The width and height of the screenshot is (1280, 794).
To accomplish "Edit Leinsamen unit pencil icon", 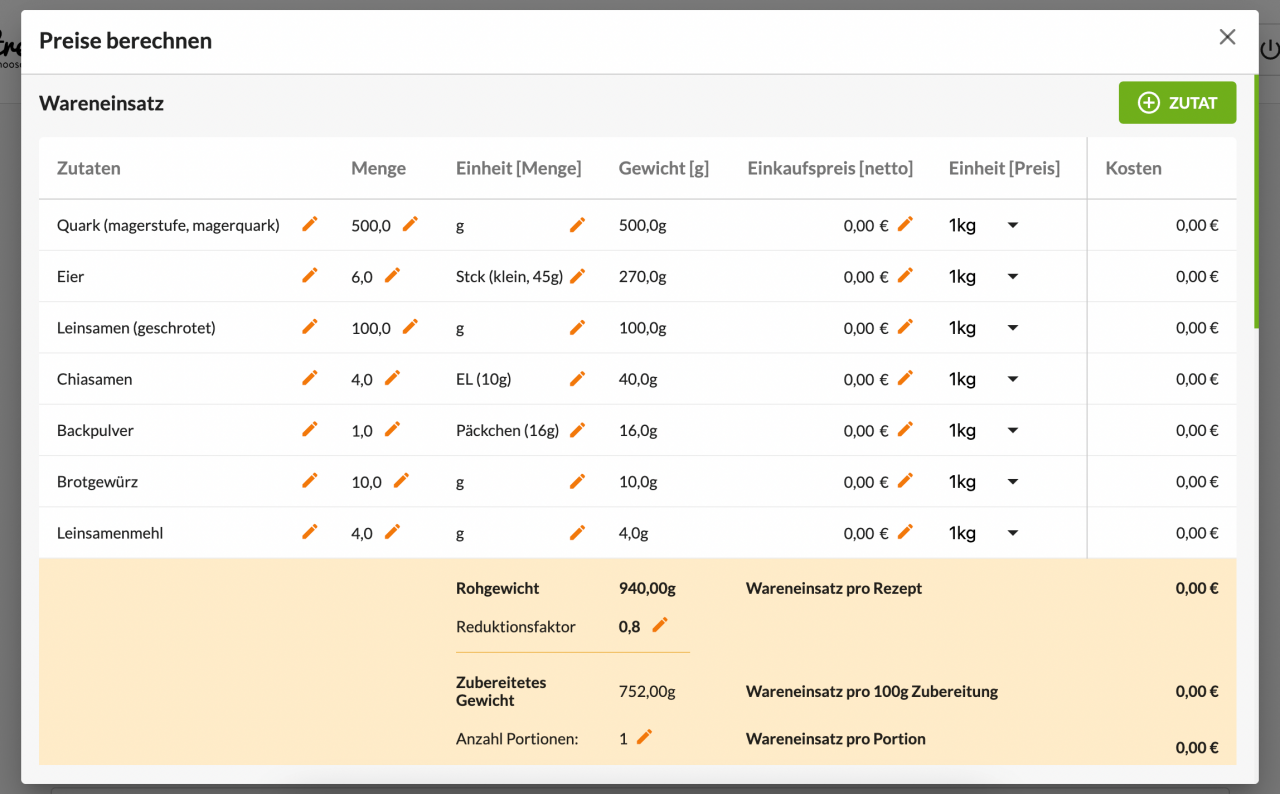I will (x=577, y=327).
